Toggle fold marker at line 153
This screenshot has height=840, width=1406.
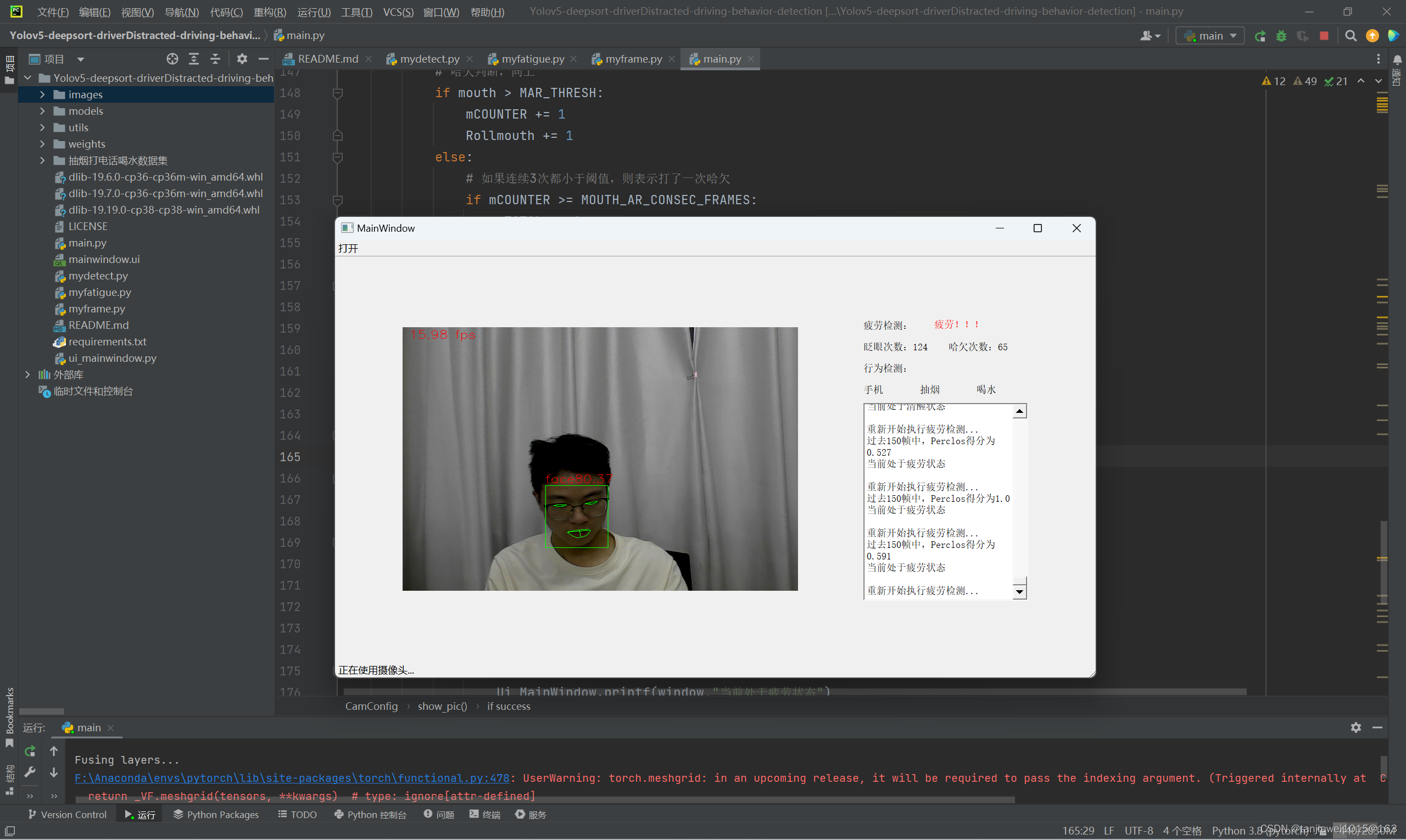point(337,200)
